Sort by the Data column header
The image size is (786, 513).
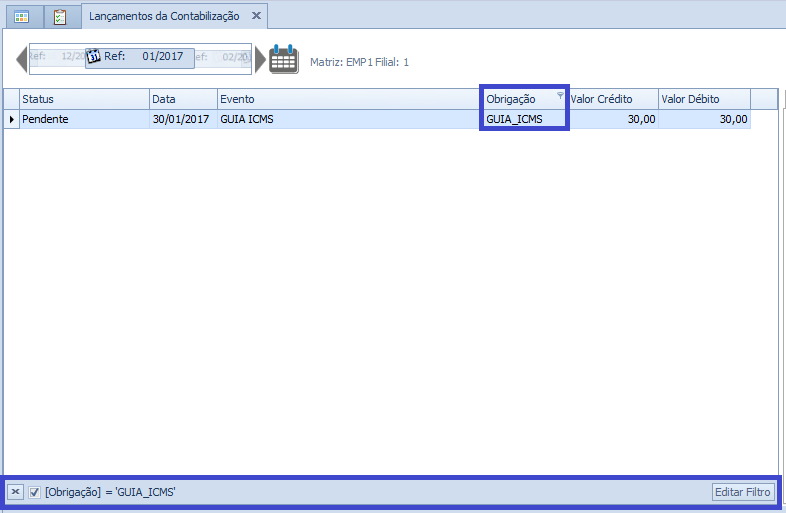(x=183, y=99)
